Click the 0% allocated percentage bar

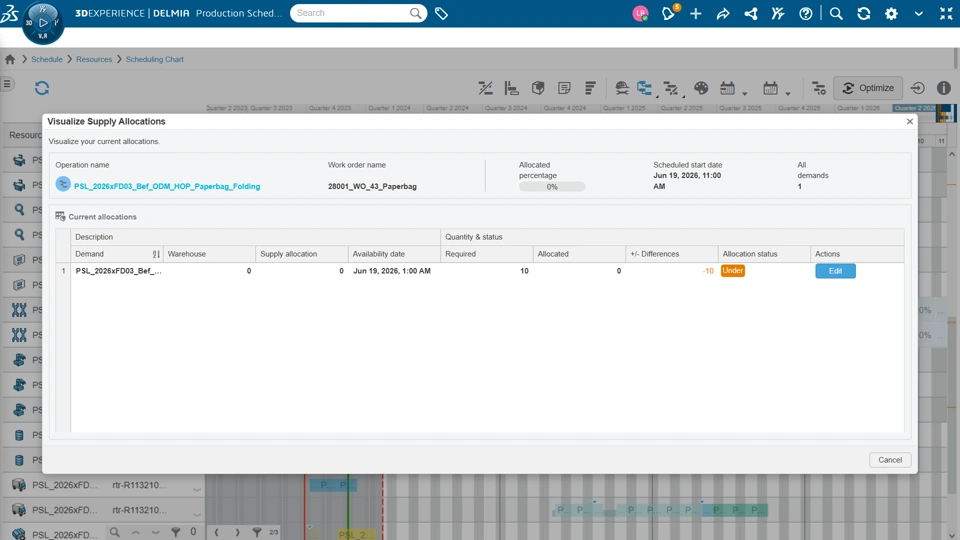552,187
